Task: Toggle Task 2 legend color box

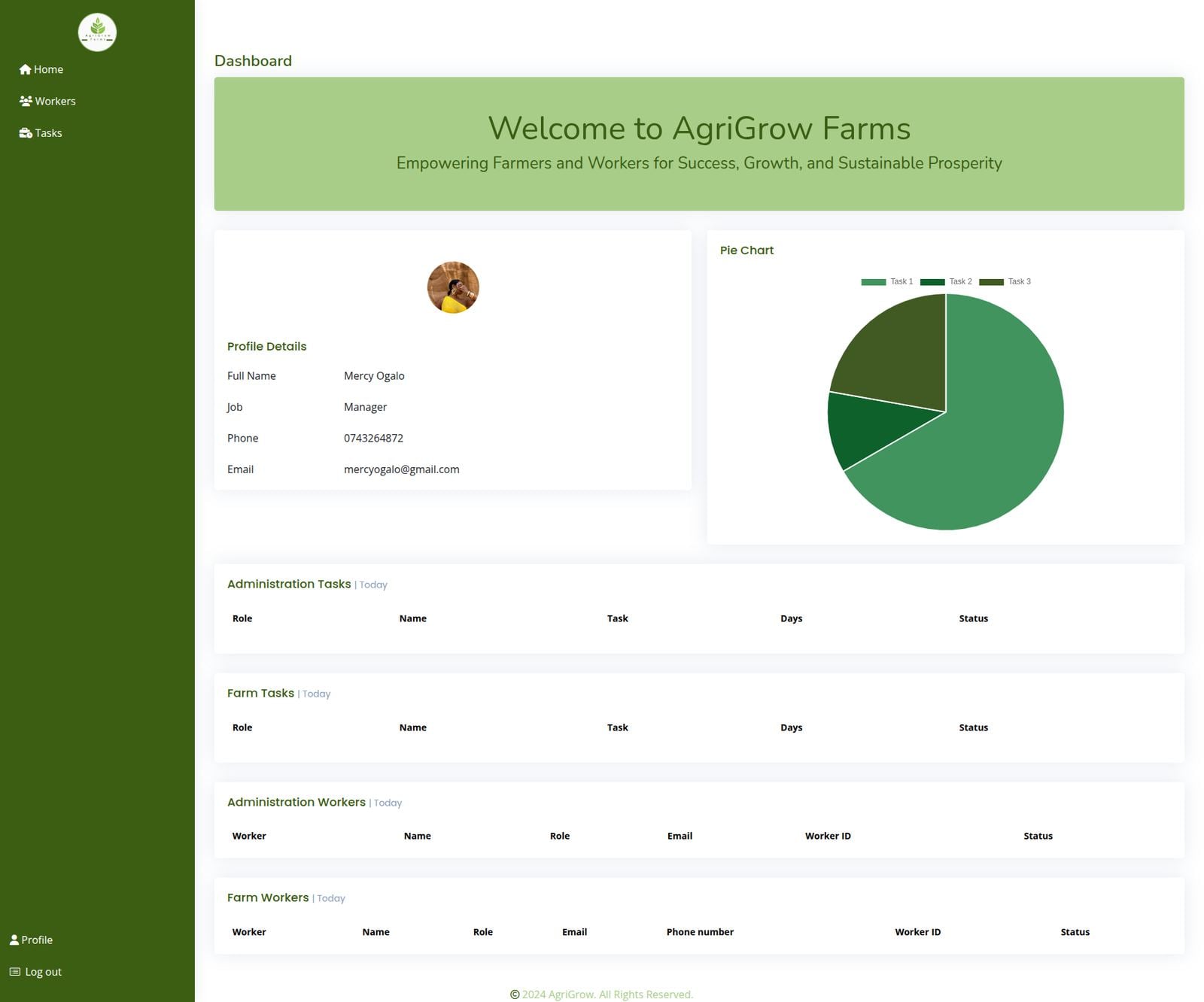Action: [x=932, y=282]
